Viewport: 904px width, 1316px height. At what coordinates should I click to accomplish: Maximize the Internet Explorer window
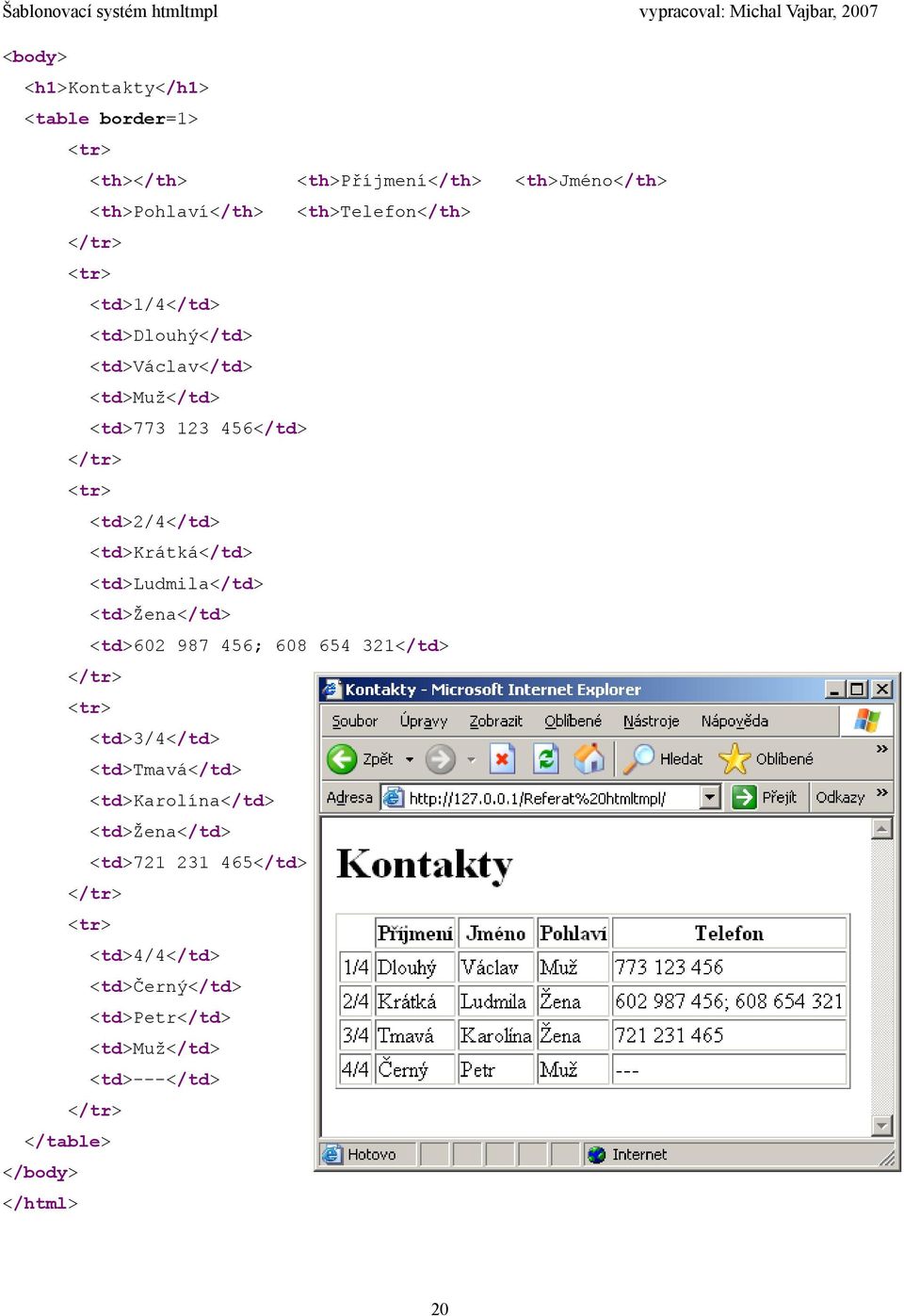point(857,690)
